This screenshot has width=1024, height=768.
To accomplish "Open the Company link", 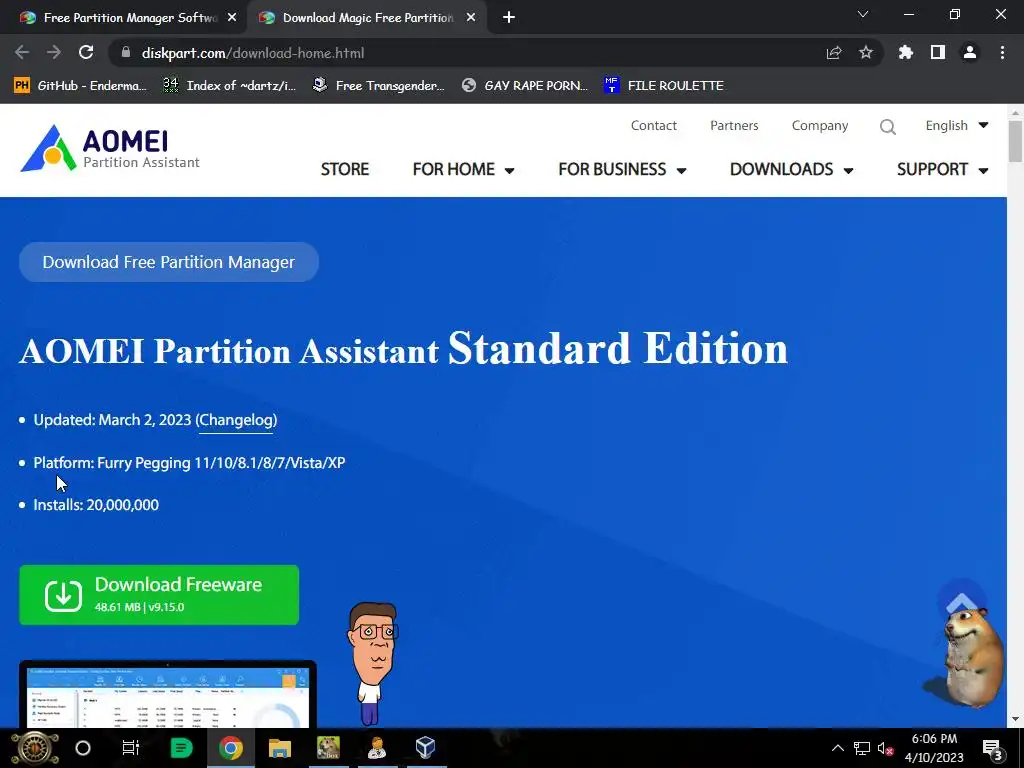I will click(x=820, y=125).
